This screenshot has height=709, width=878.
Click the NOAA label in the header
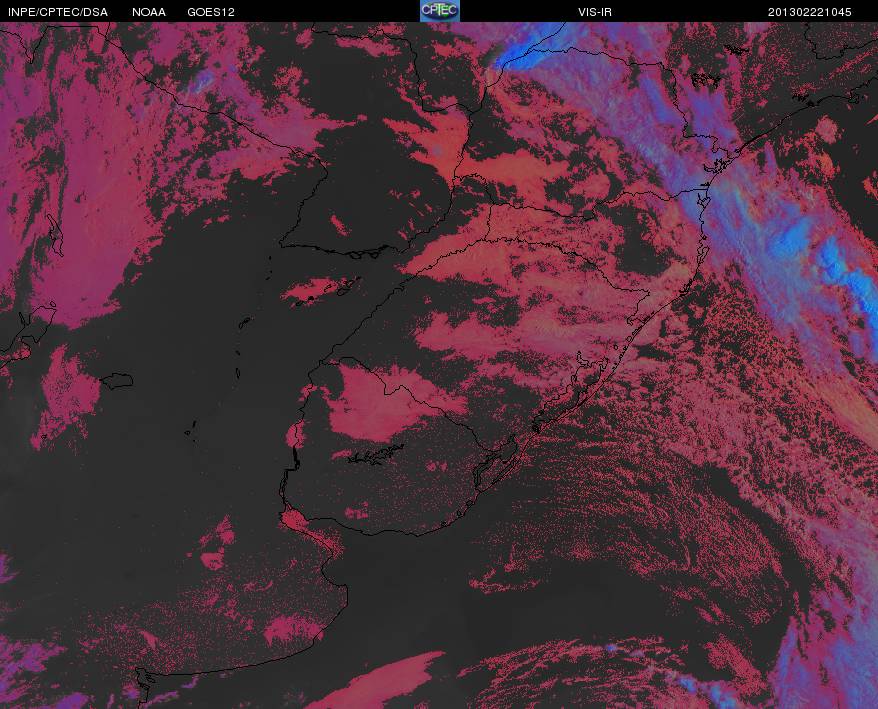coord(149,12)
